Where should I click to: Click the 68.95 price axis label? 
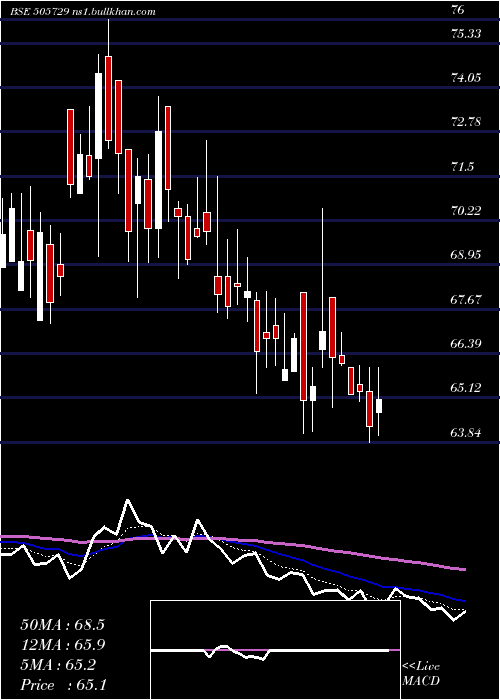(x=466, y=255)
